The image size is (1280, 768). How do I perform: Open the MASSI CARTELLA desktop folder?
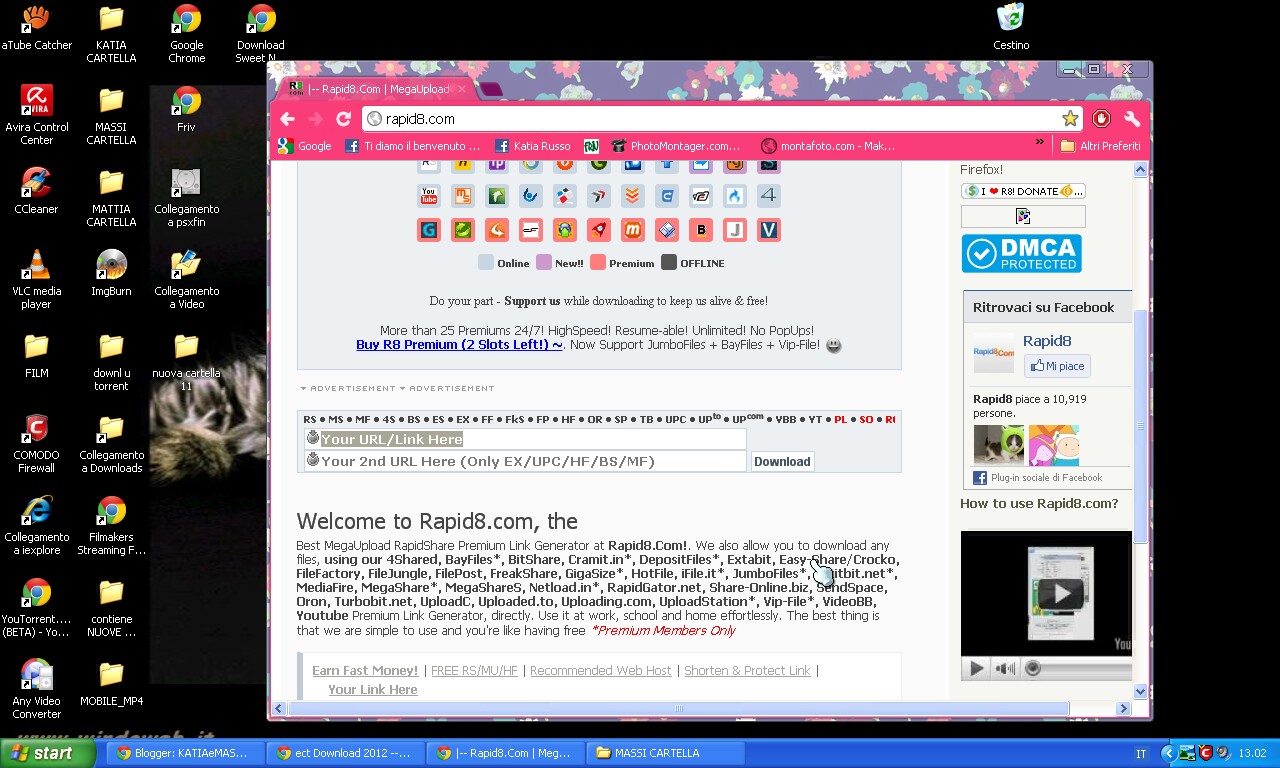coord(111,115)
